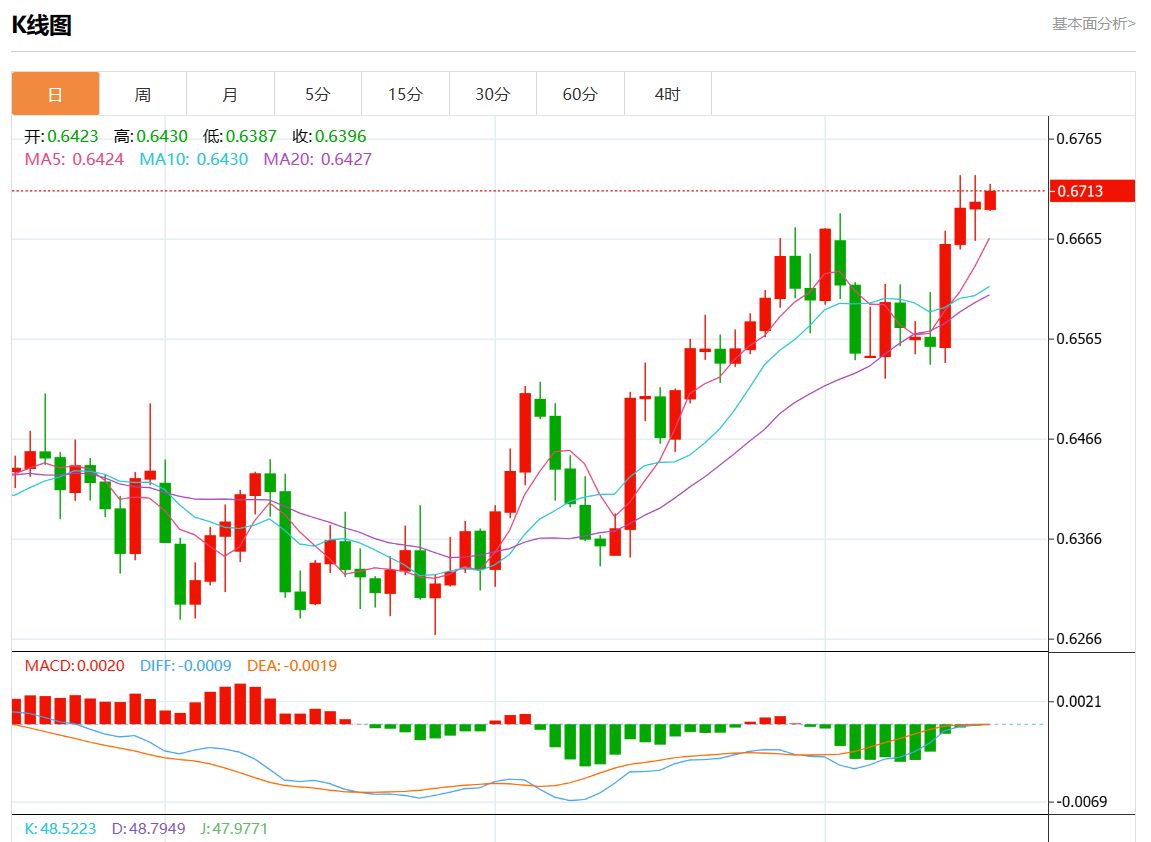Click the MA20: 0.6427 legend
The height and width of the screenshot is (842, 1151).
pos(318,159)
